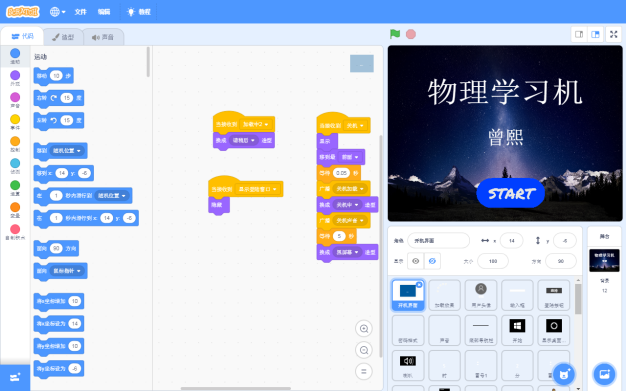Image resolution: width=626 pixels, height=391 pixels.
Task: Open the language globe dropdown
Action: click(x=57, y=12)
